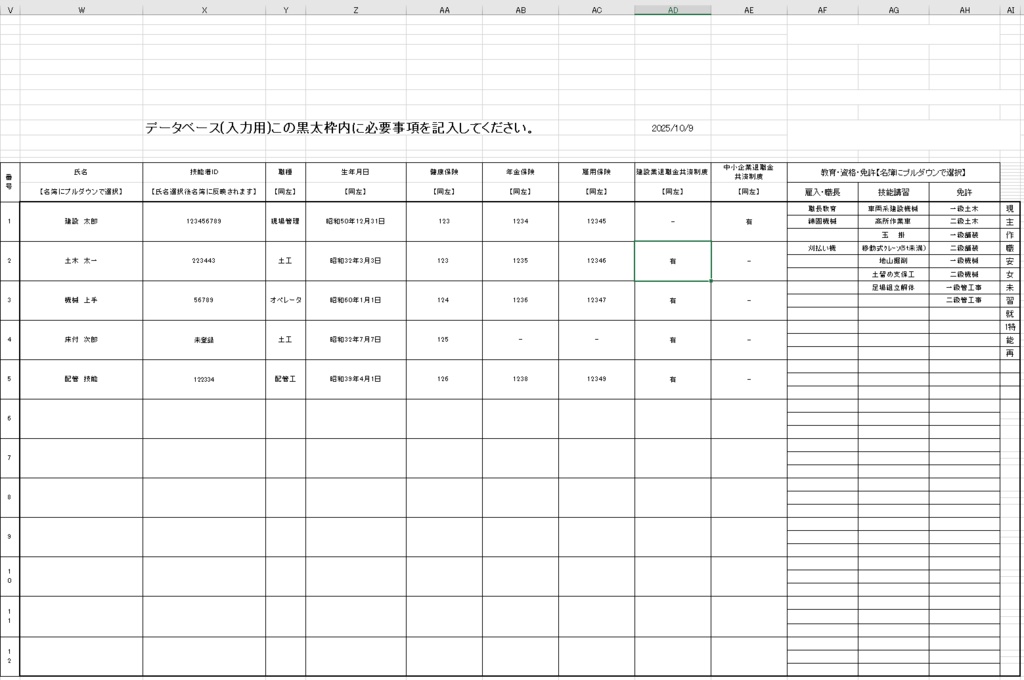This screenshot has width=1024, height=680.
Task: Click the 配管工 job type cell
Action: pyautogui.click(x=285, y=379)
